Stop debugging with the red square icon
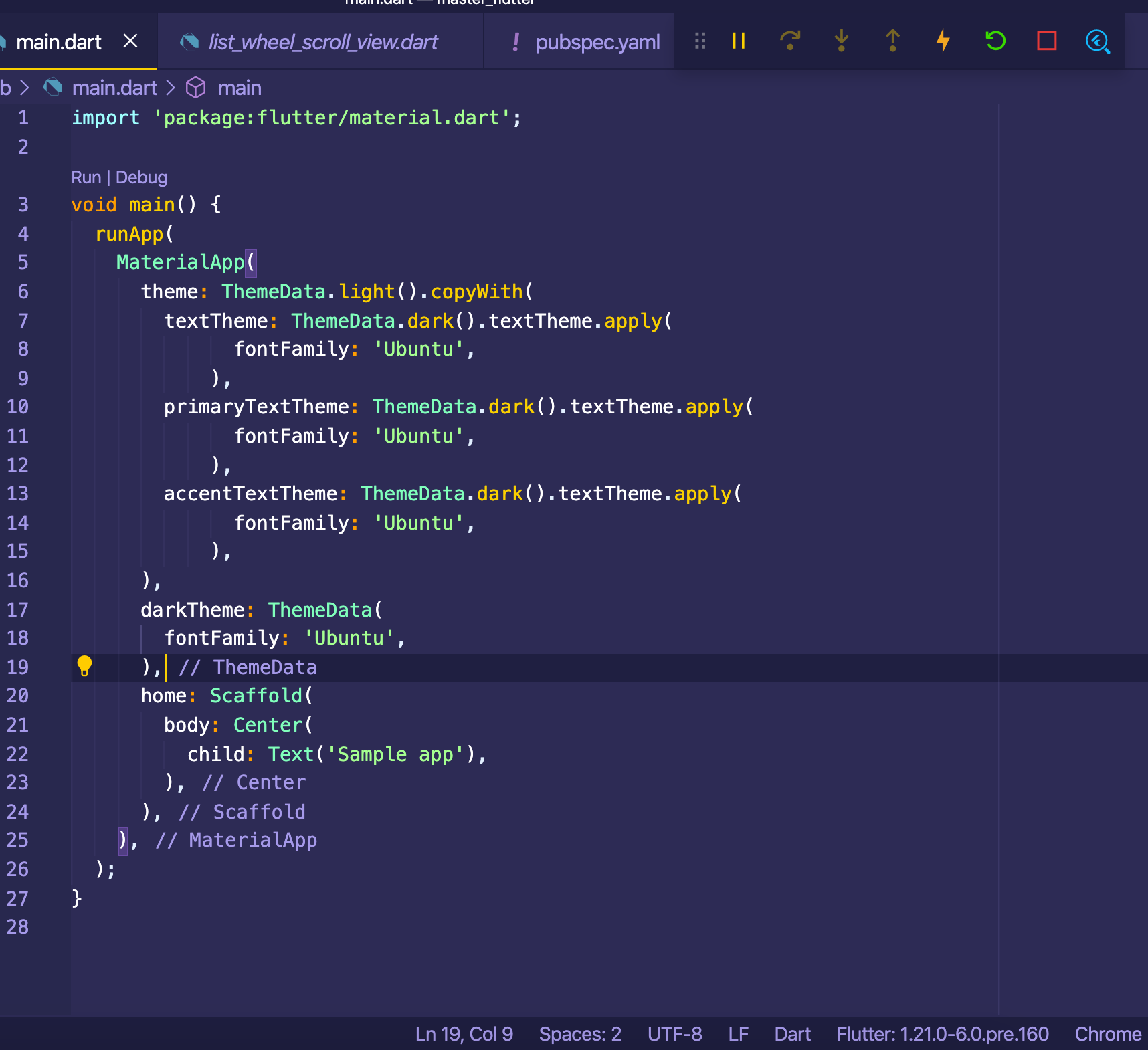The width and height of the screenshot is (1148, 1050). pos(1046,41)
